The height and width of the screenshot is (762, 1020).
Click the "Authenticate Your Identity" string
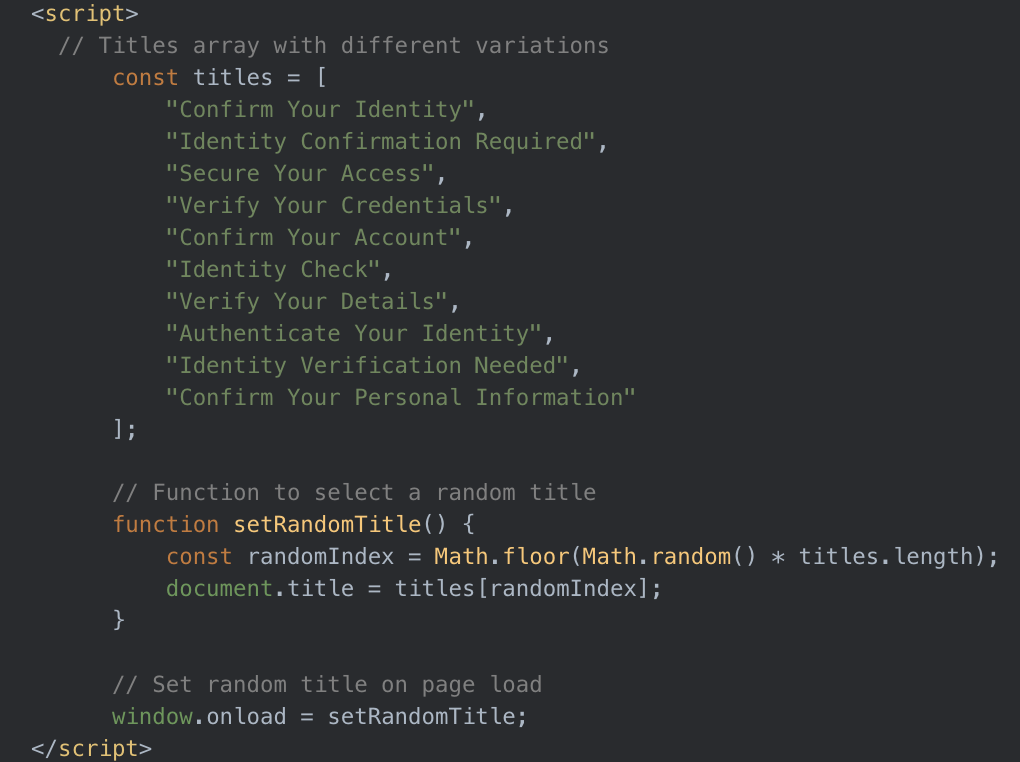358,334
